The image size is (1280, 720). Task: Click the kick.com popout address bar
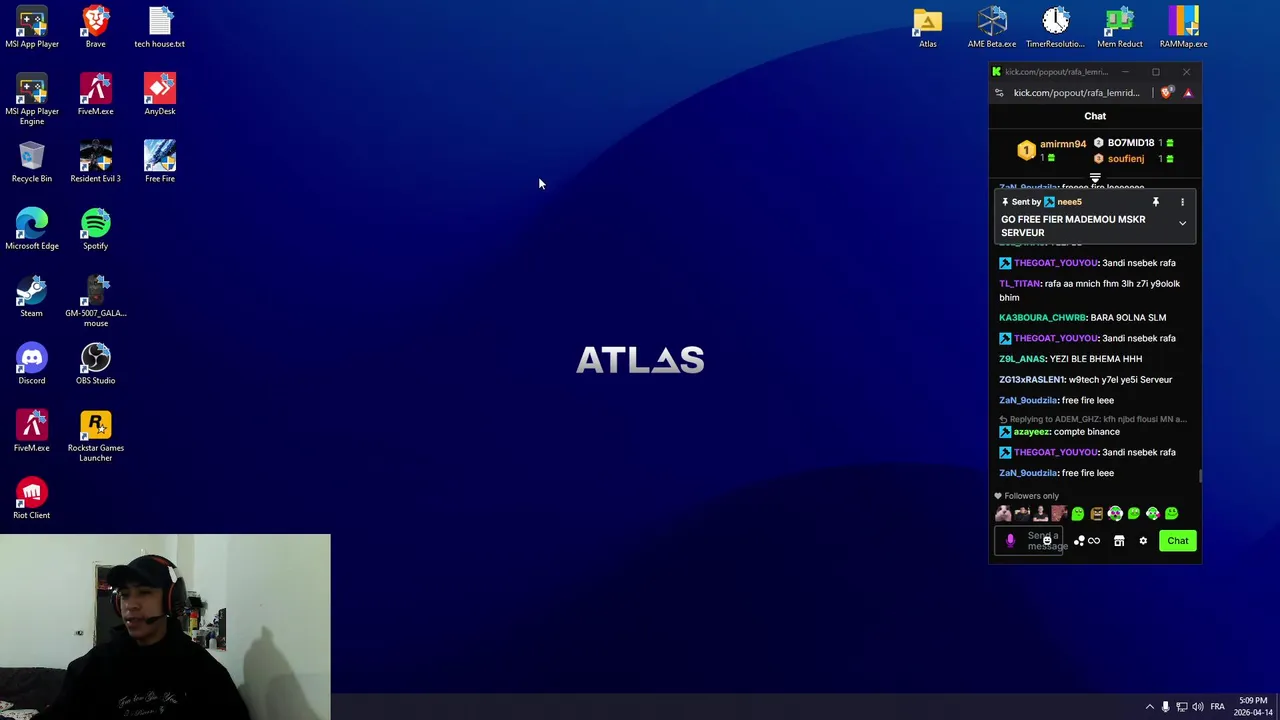pyautogui.click(x=1076, y=93)
